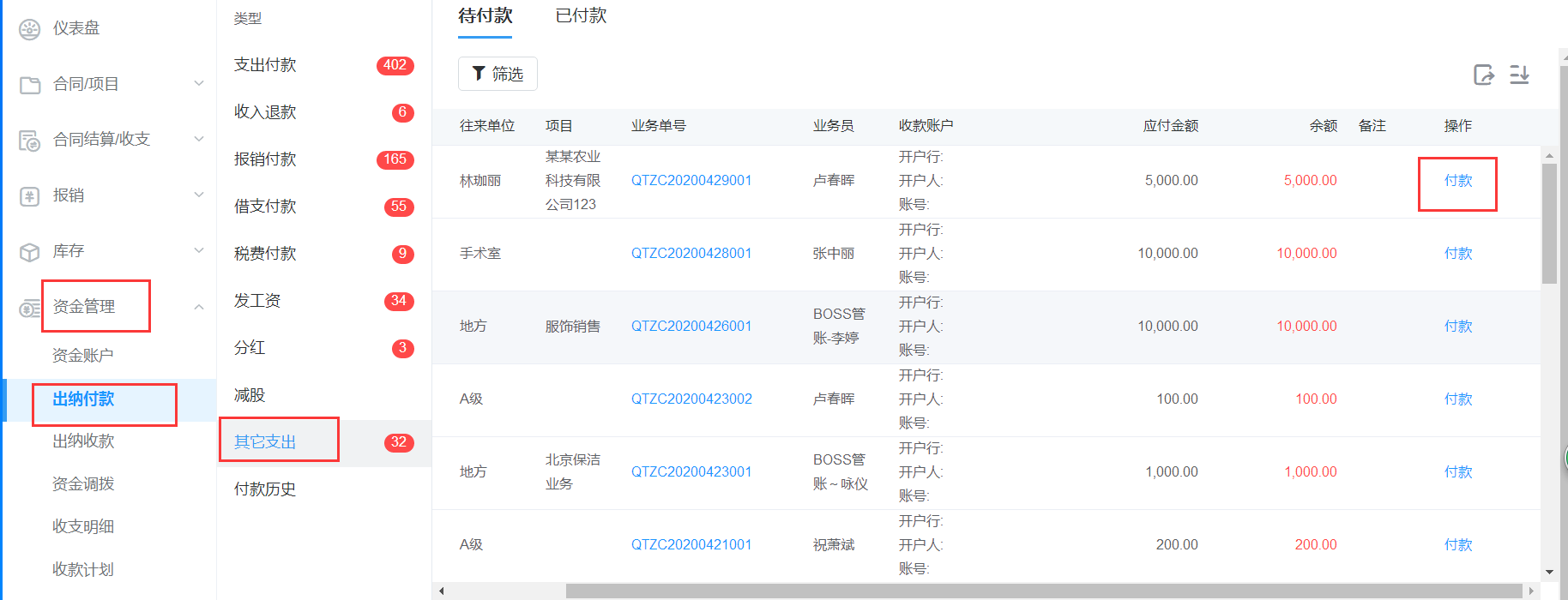Viewport: 1568px width, 600px height.
Task: Click 付款 for the 林珈丽 row
Action: [1458, 181]
